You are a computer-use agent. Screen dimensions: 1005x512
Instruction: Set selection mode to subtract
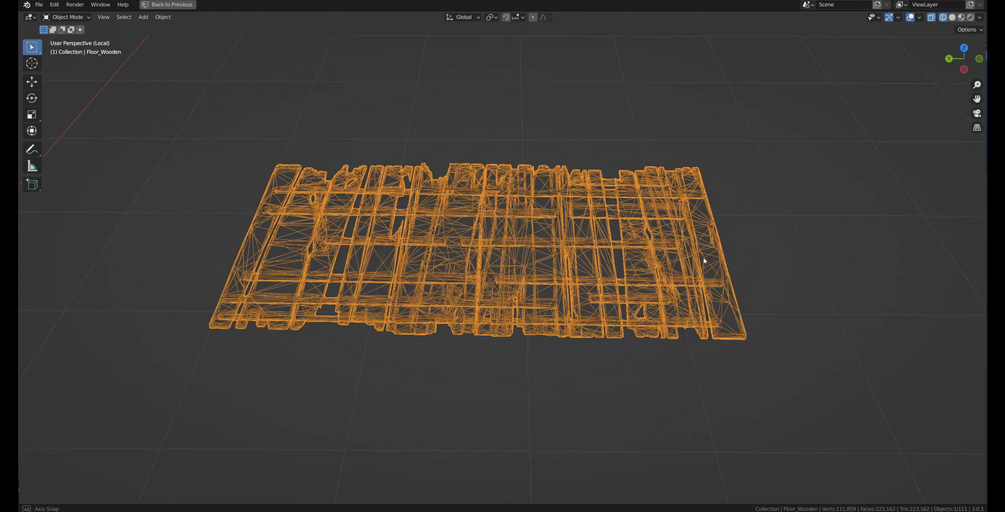(x=62, y=29)
